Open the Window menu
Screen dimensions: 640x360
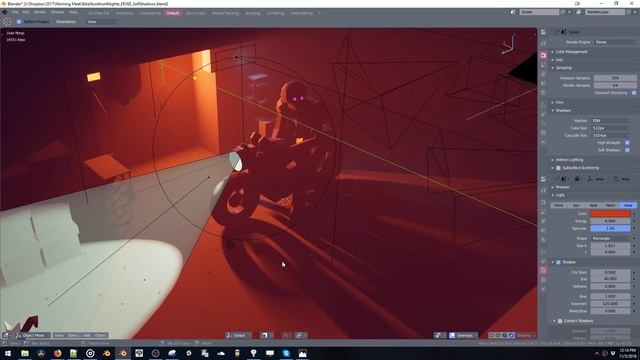(x=58, y=13)
